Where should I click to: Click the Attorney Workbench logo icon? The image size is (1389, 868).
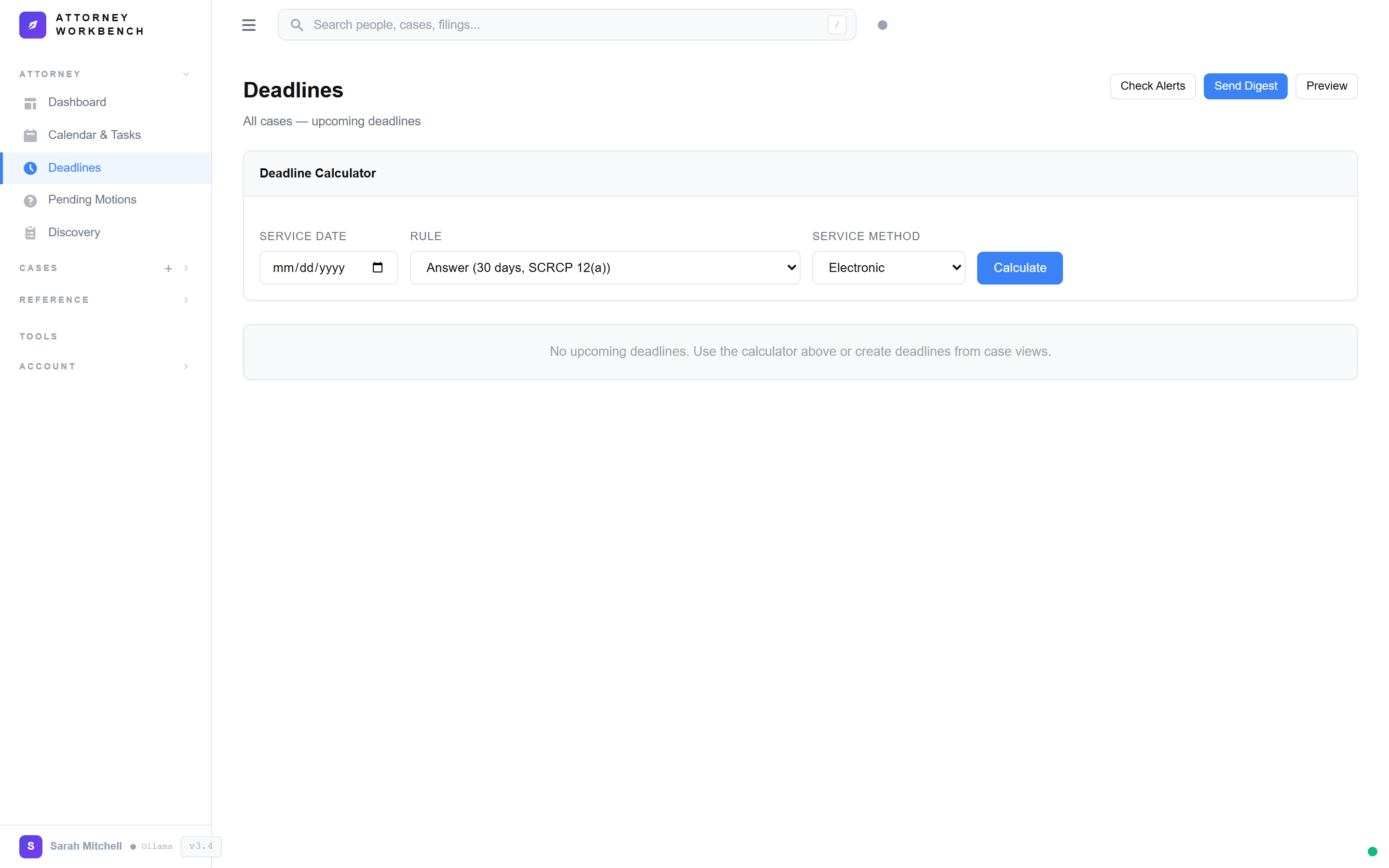[x=33, y=25]
